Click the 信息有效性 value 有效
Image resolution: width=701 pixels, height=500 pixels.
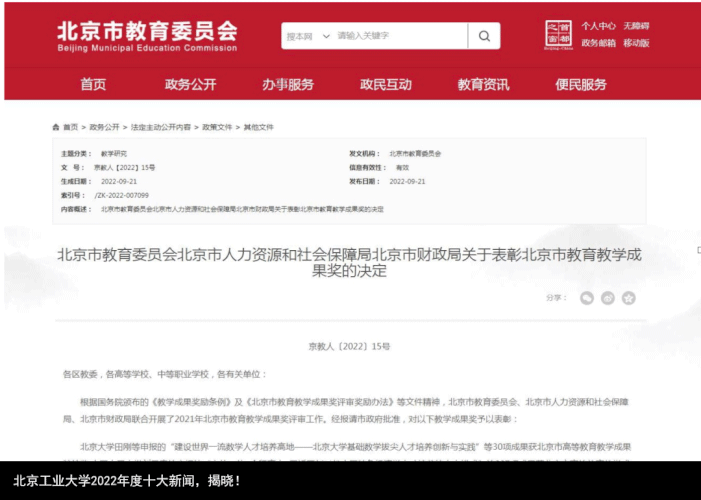click(x=402, y=168)
